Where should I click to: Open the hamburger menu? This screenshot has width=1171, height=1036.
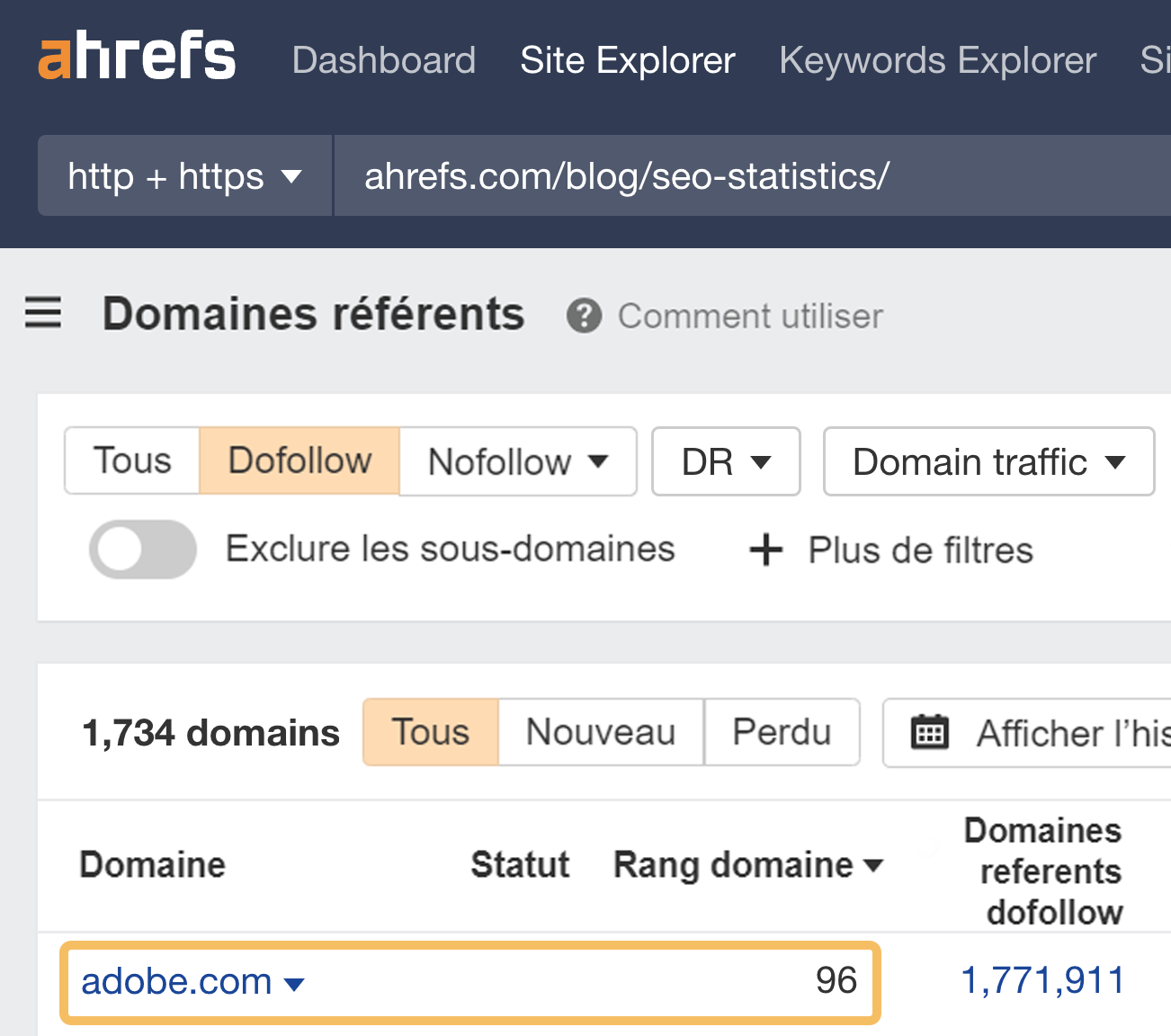pyautogui.click(x=42, y=315)
